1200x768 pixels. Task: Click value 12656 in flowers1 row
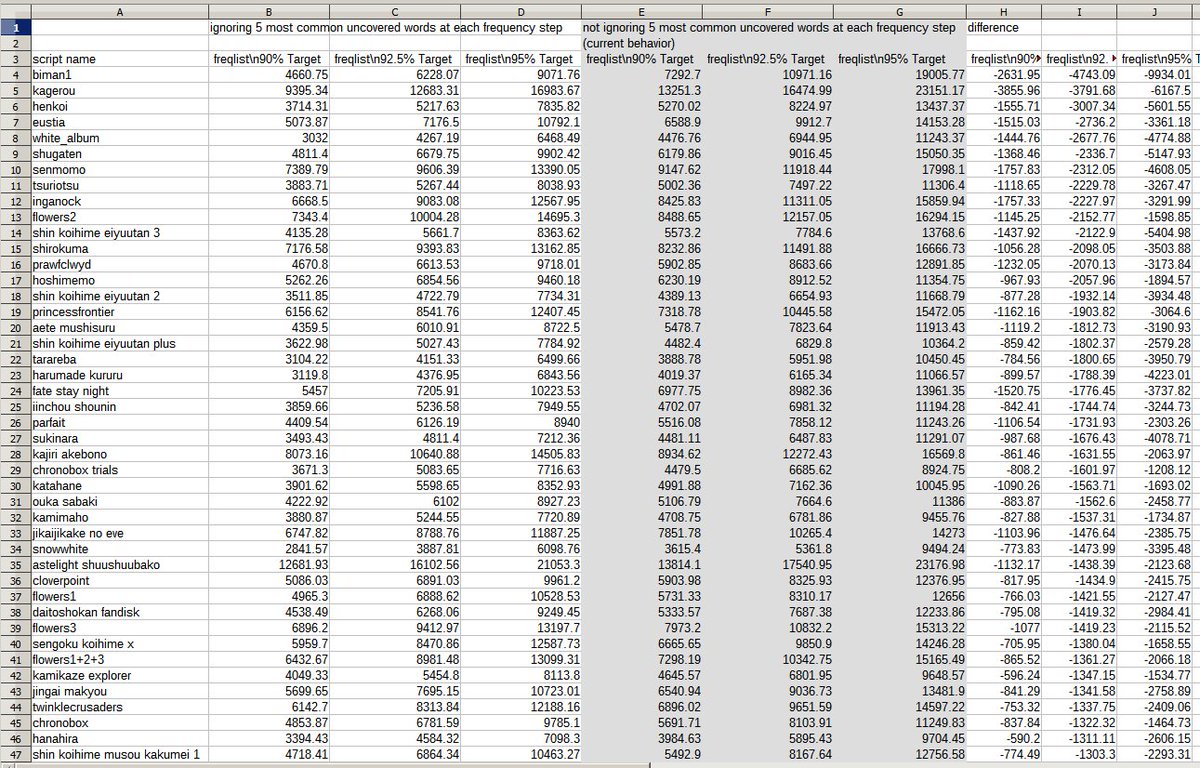[900, 596]
